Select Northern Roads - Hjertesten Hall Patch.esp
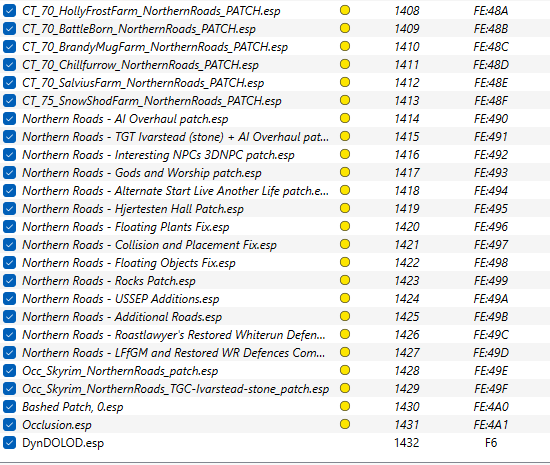This screenshot has width=550, height=465. pos(133,209)
